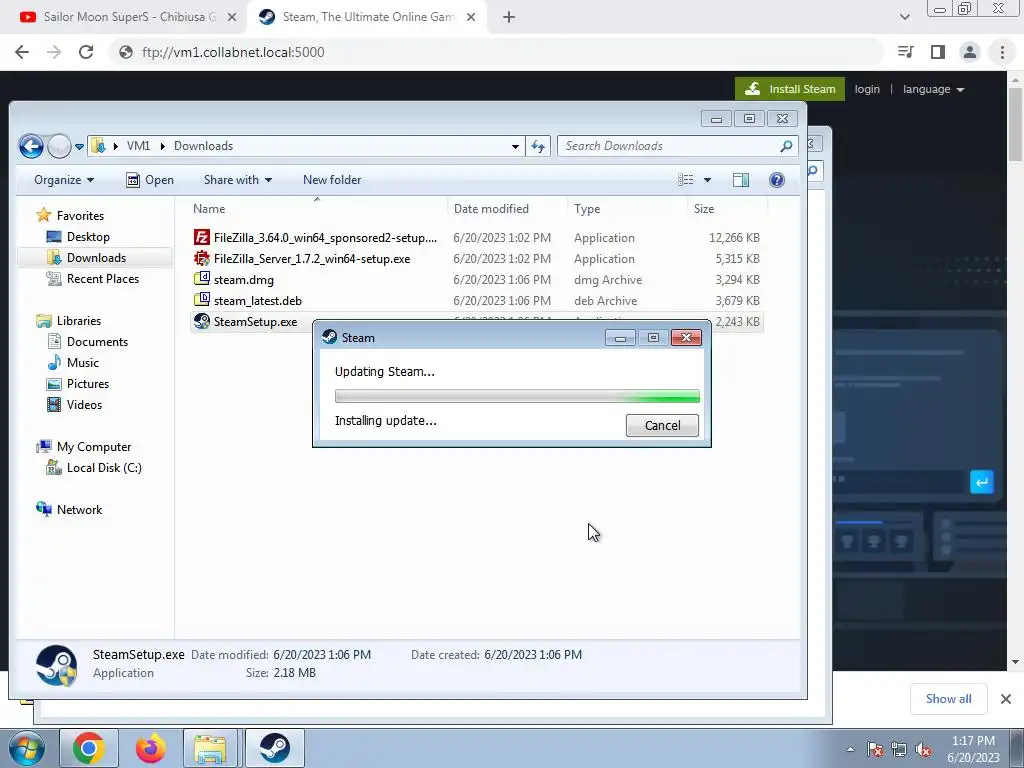Image resolution: width=1024 pixels, height=768 pixels.
Task: Open Firefox from taskbar
Action: 150,748
